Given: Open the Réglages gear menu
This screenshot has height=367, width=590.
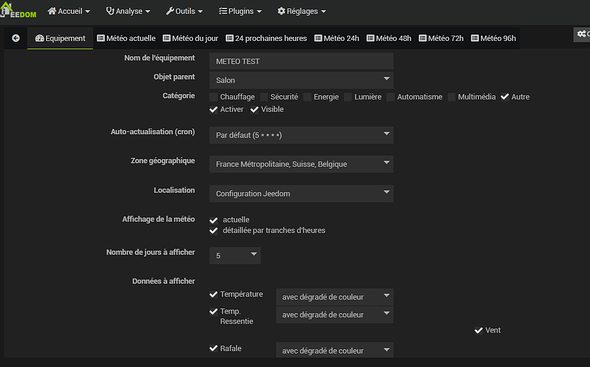Looking at the screenshot, I should click(302, 11).
